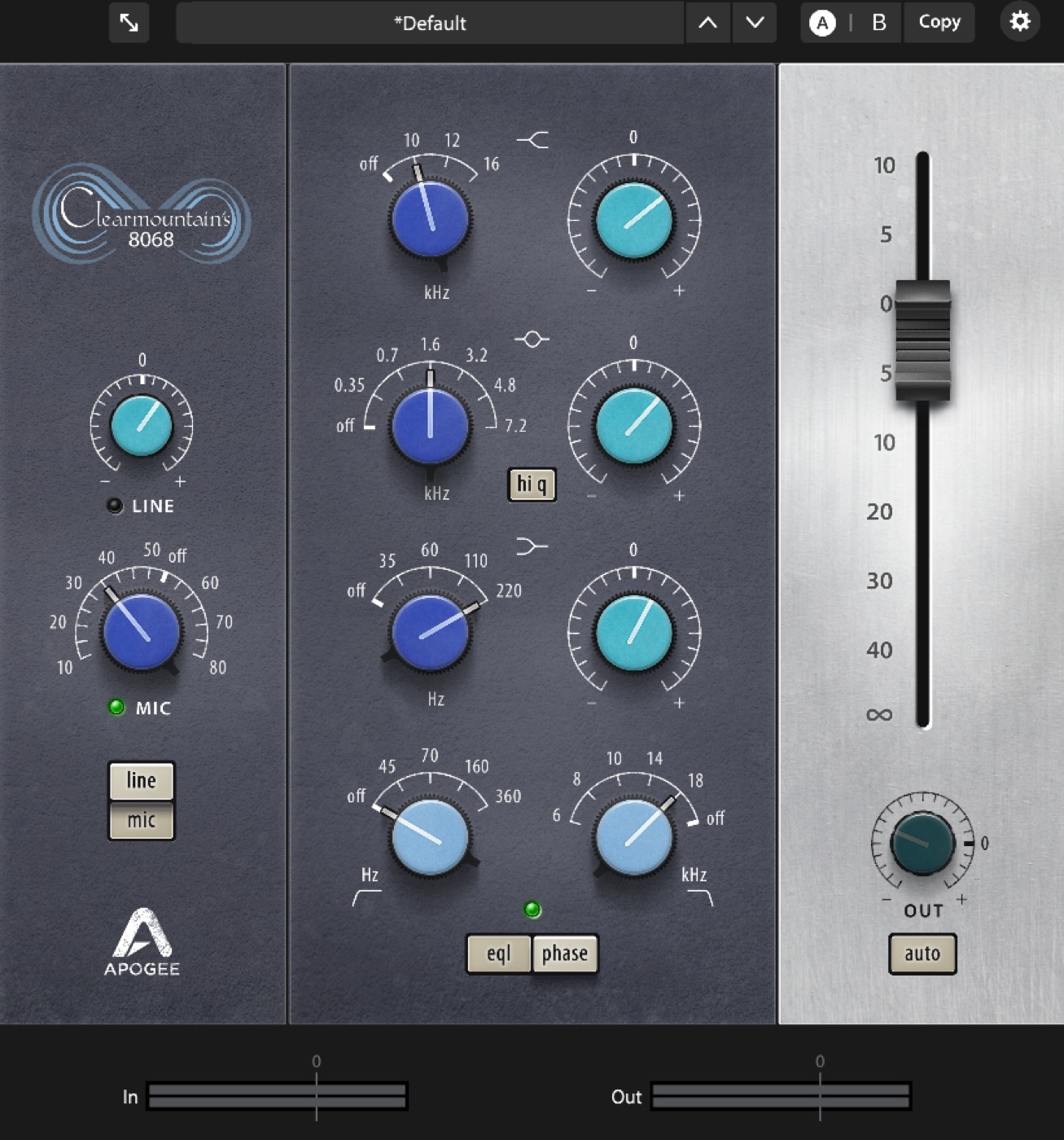
Task: Toggle the eql button
Action: (499, 954)
